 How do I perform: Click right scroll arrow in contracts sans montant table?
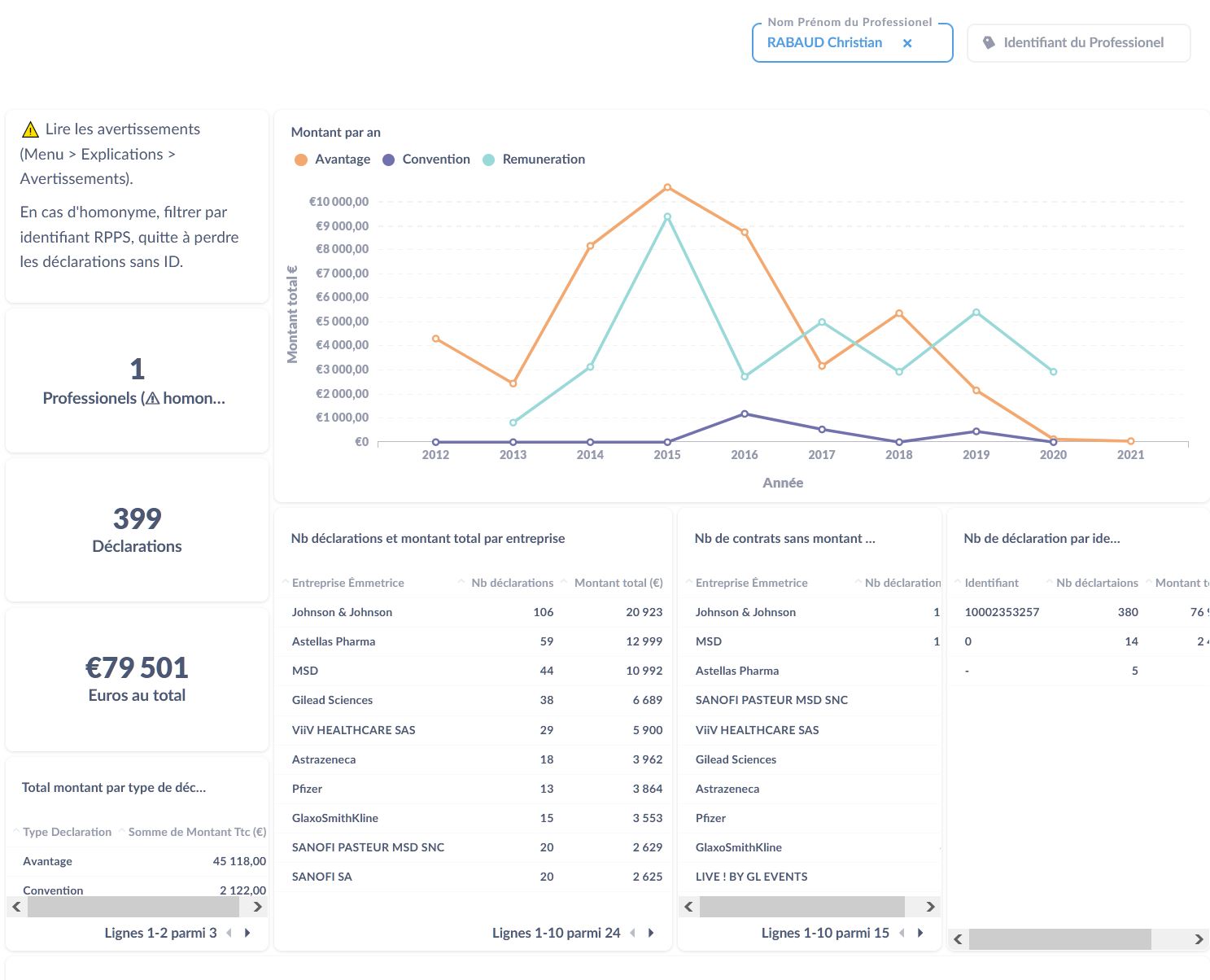point(931,907)
